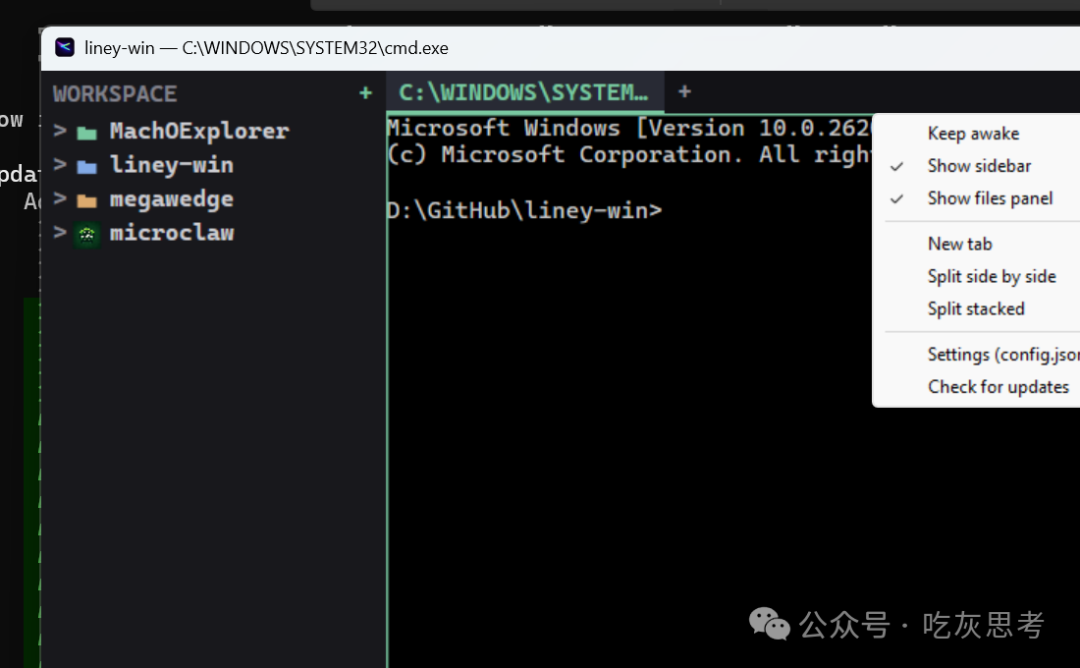
Task: Expand the megawedge workspace chevron
Action: click(60, 198)
